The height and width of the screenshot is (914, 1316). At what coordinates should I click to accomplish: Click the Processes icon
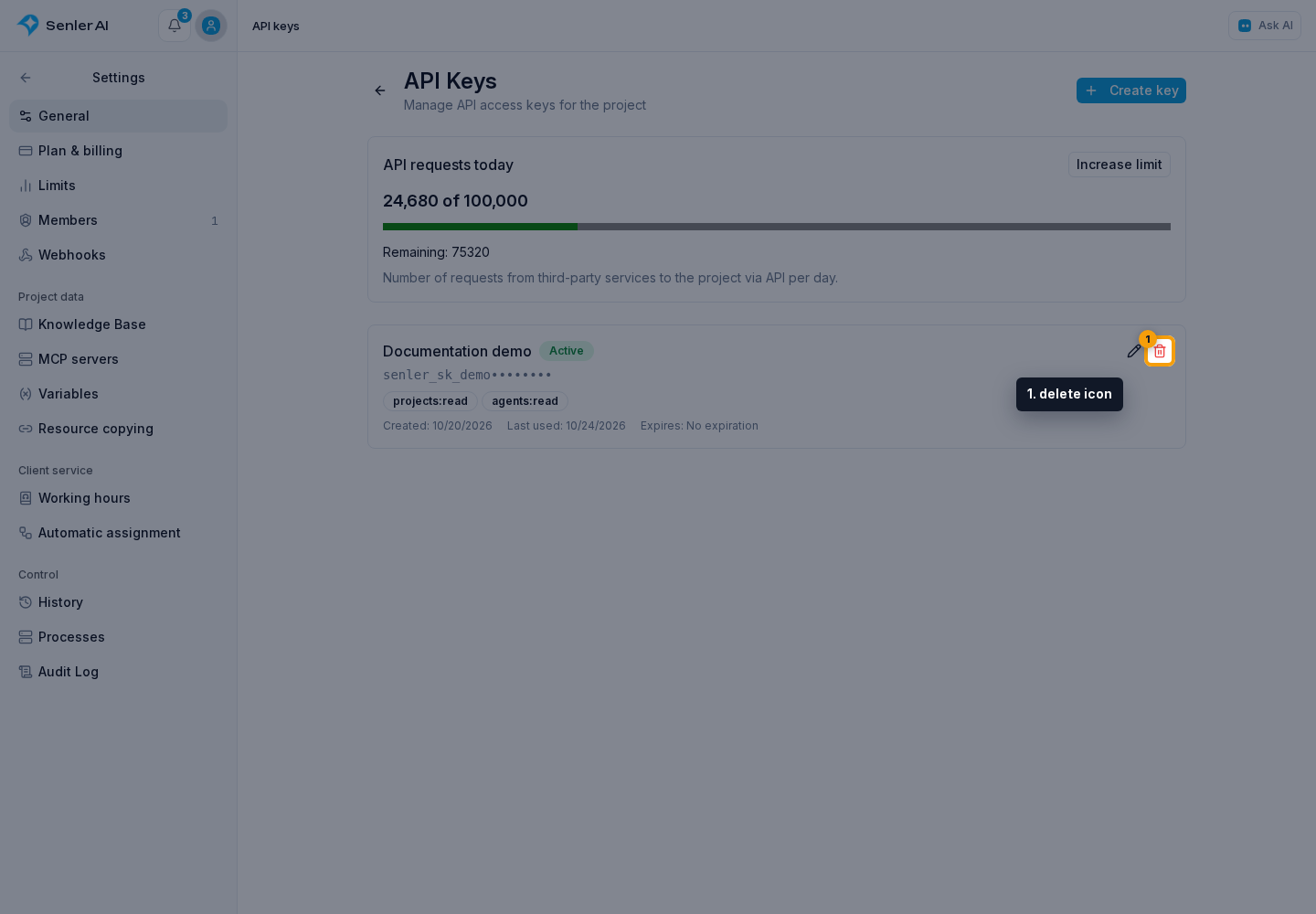tap(26, 637)
